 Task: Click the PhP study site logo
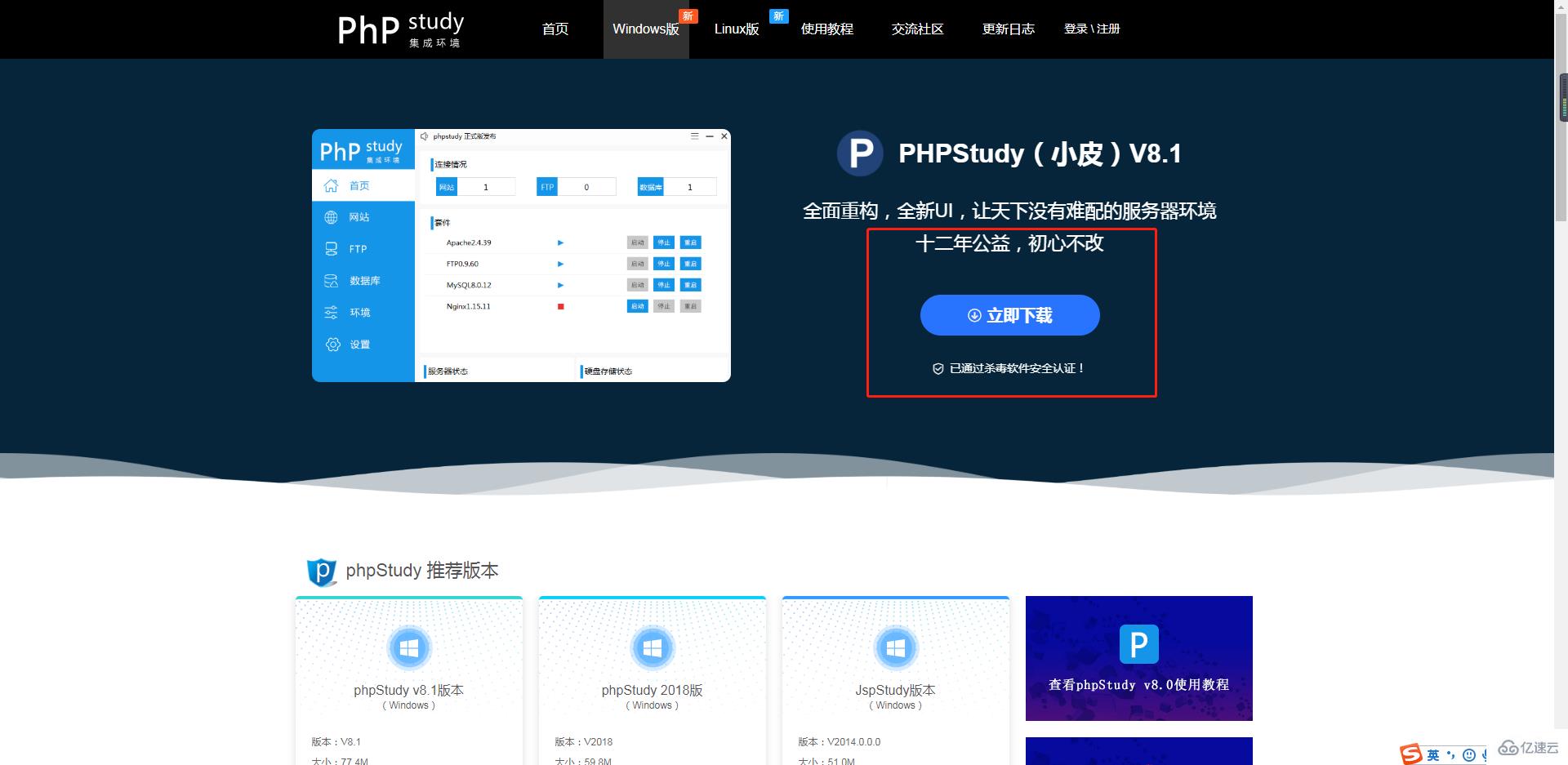[400, 29]
